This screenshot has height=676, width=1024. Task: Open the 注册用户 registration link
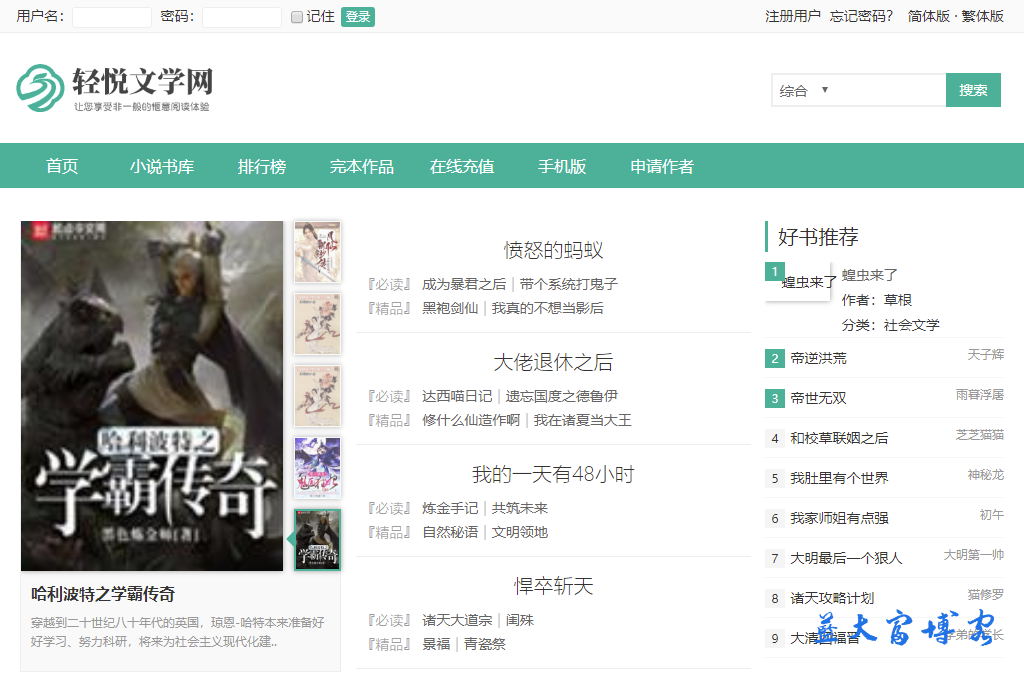coord(793,16)
